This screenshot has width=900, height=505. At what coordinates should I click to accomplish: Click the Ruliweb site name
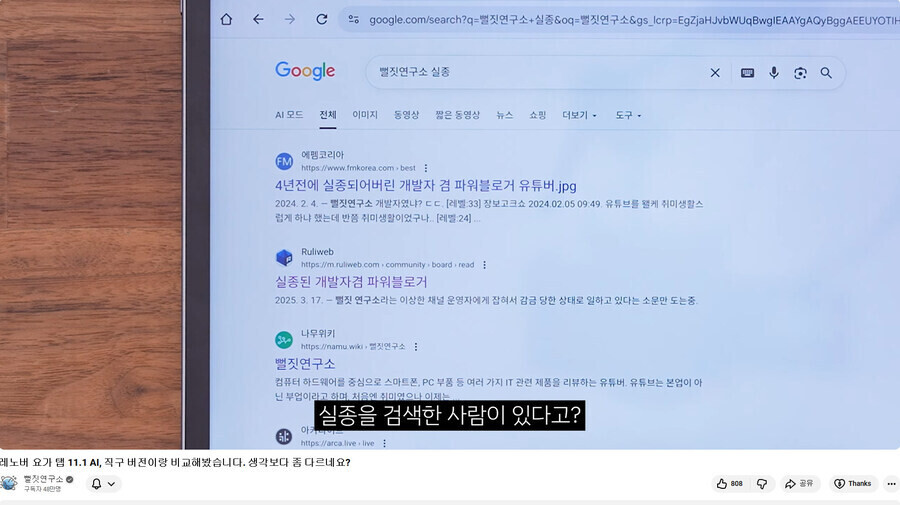[x=317, y=251]
